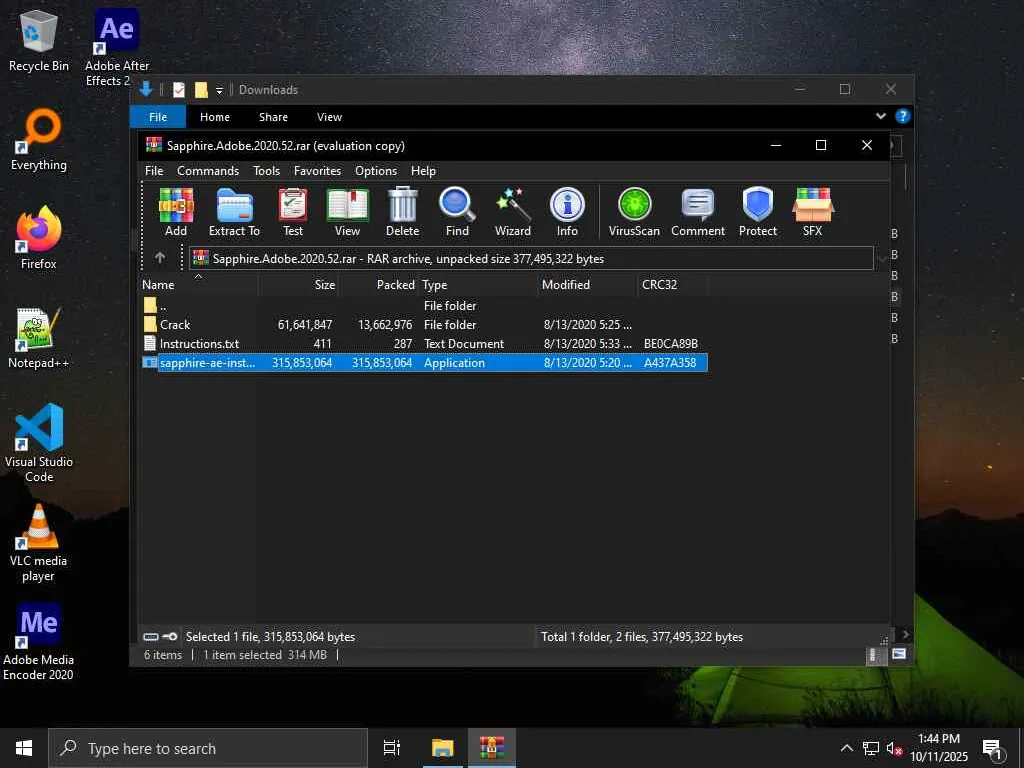Click the password key icon in status bar
Screen dimensions: 1024x768
(169, 637)
